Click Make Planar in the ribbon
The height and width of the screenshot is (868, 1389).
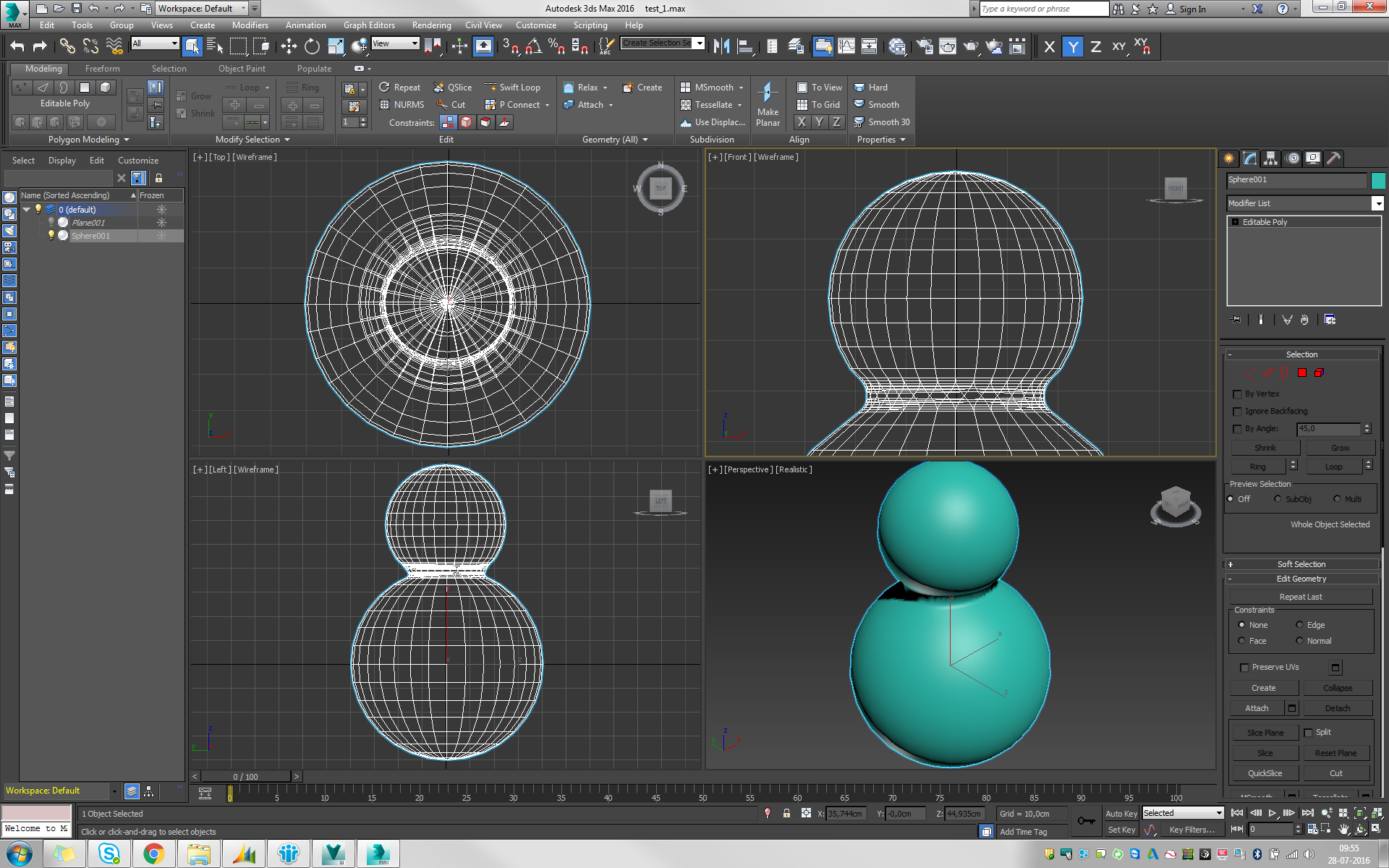(x=768, y=104)
